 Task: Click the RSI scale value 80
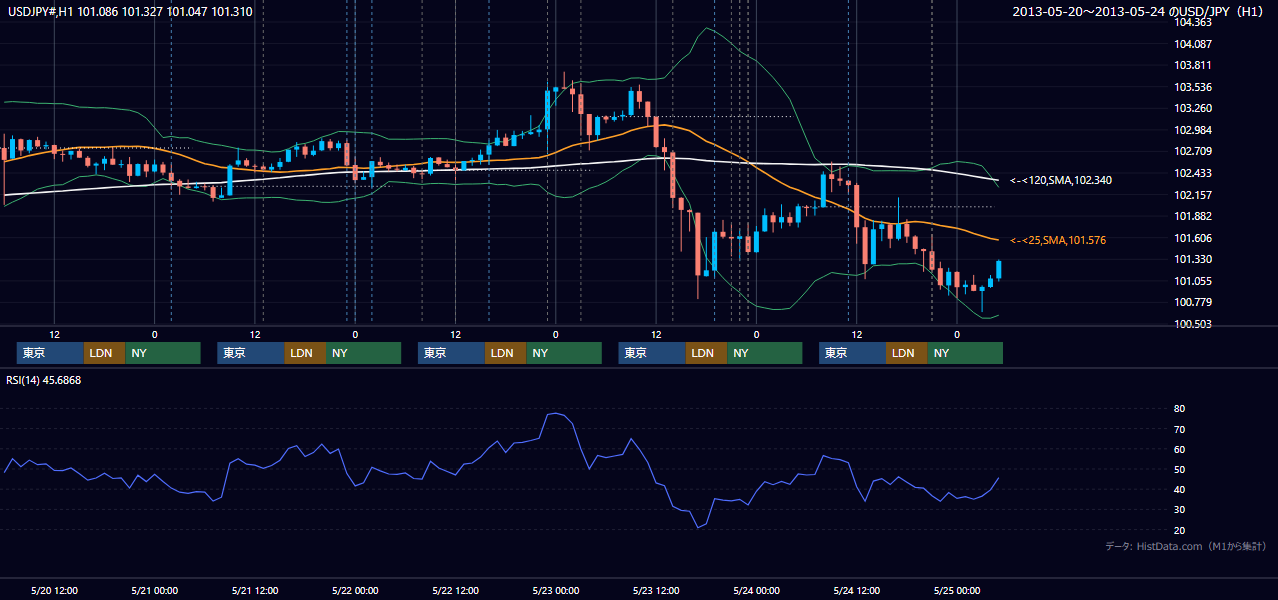pos(1179,409)
